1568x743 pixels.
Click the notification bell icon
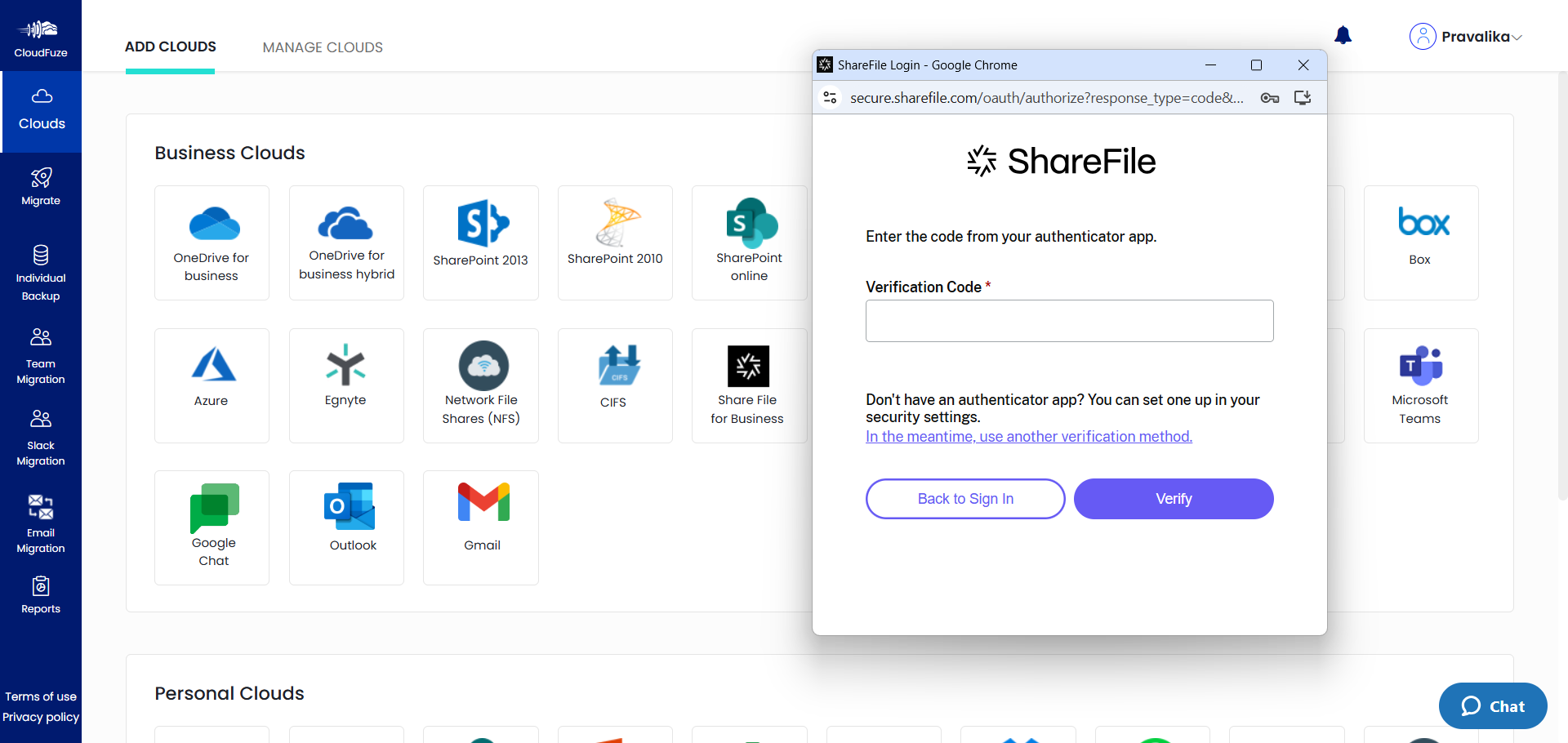point(1343,35)
